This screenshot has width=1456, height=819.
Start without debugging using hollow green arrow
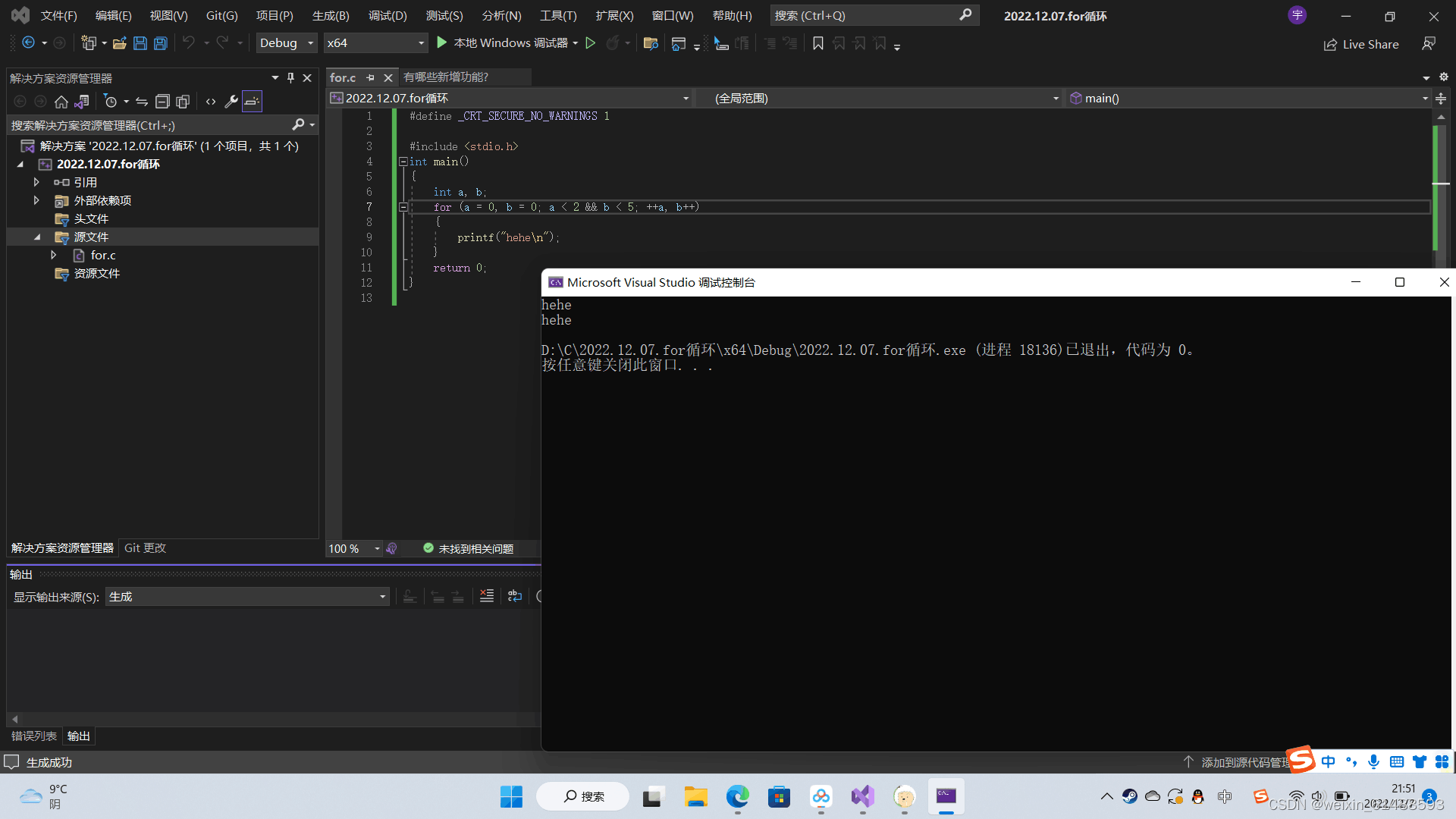(591, 43)
